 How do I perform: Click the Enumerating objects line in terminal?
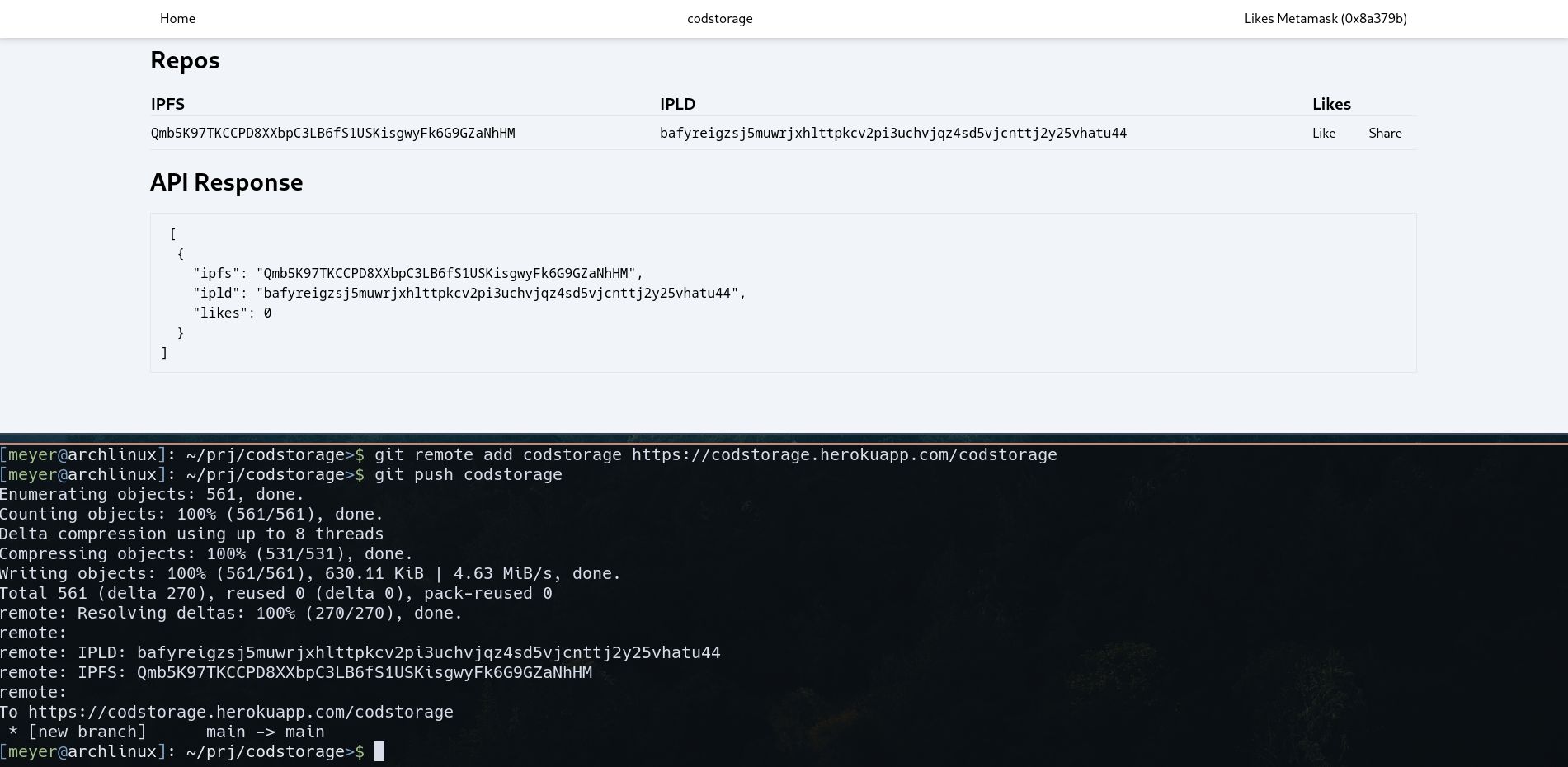coord(153,495)
